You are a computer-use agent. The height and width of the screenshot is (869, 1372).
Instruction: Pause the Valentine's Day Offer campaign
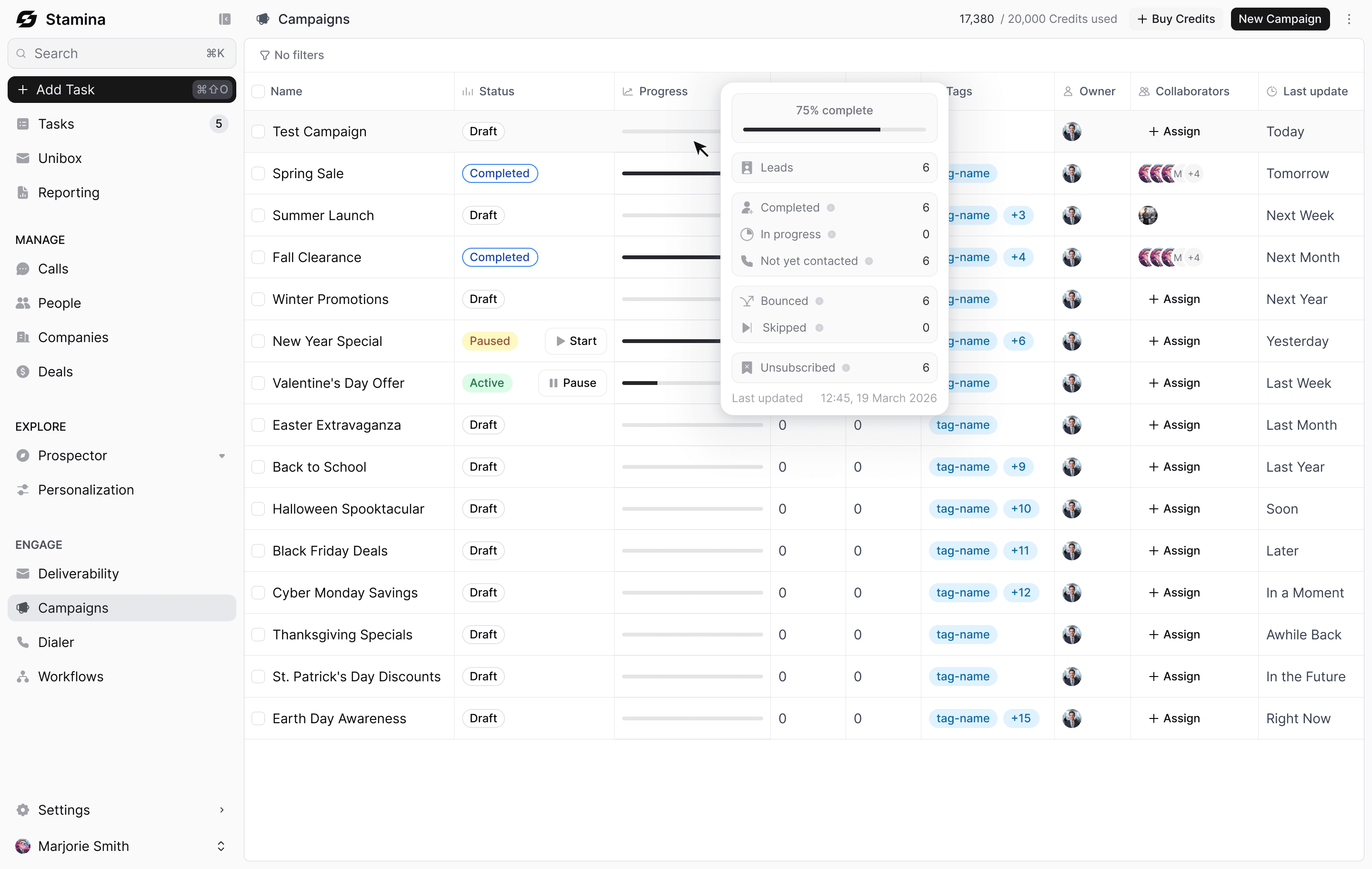[572, 383]
